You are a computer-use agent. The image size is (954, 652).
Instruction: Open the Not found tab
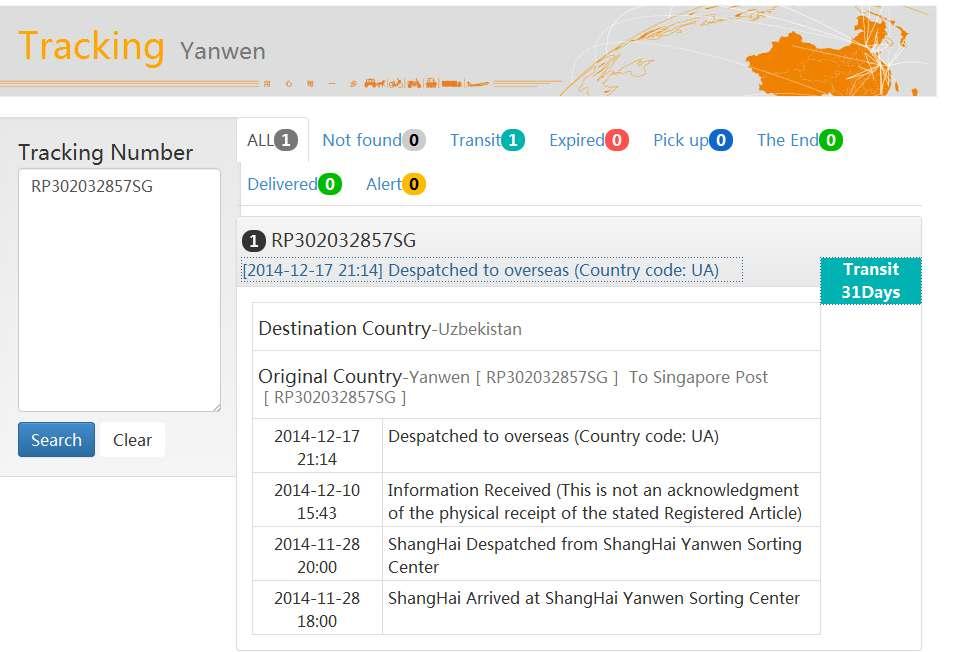click(374, 140)
